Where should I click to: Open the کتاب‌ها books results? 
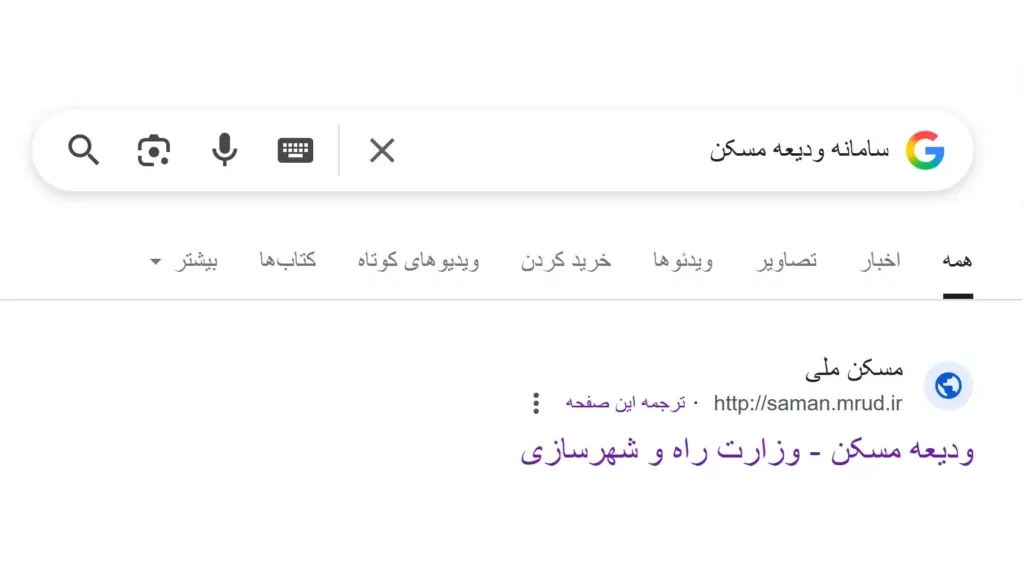287,259
